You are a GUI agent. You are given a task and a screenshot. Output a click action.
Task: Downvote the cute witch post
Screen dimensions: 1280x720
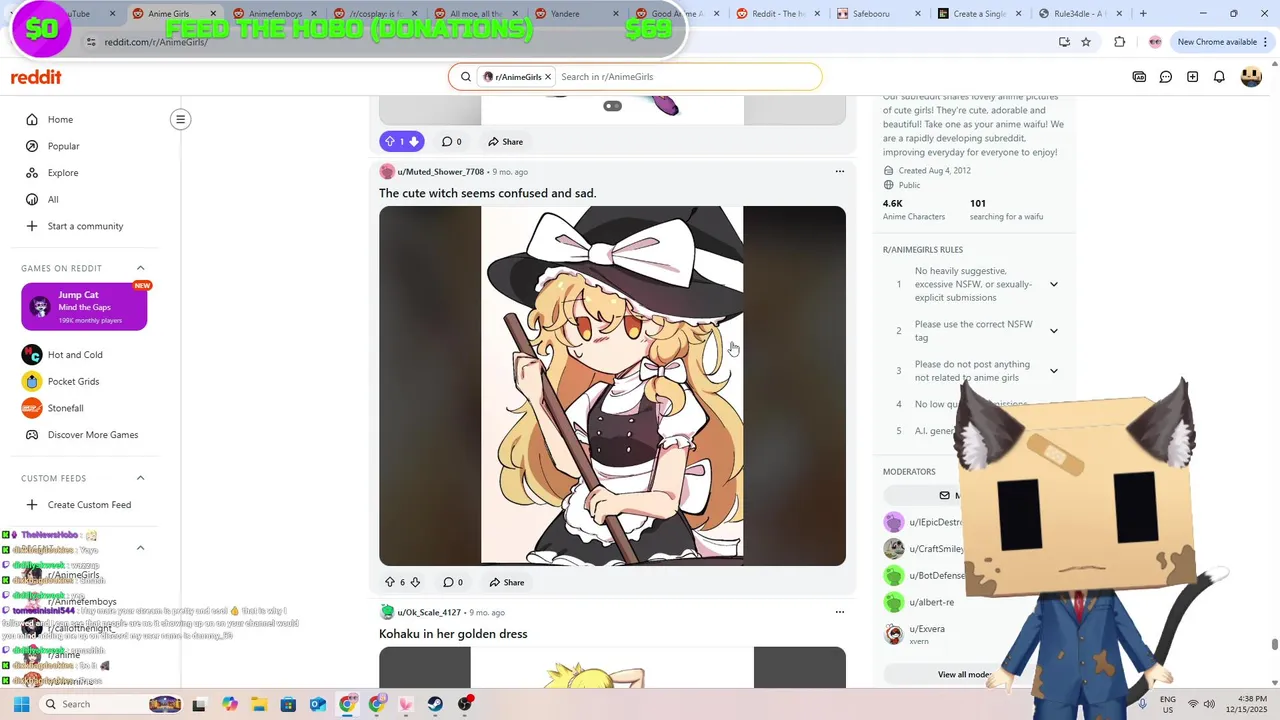[415, 582]
